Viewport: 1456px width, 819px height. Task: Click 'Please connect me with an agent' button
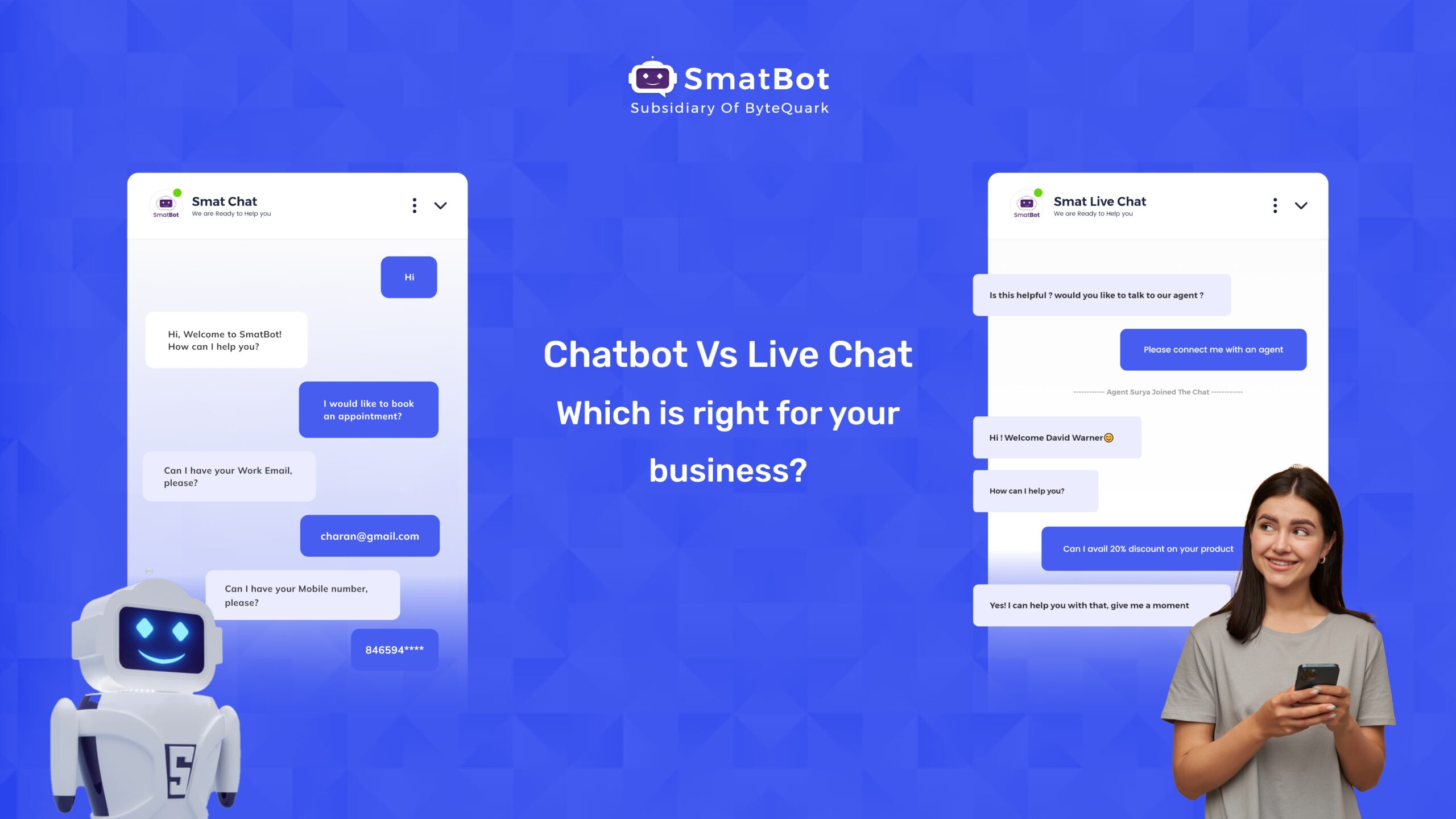point(1213,348)
